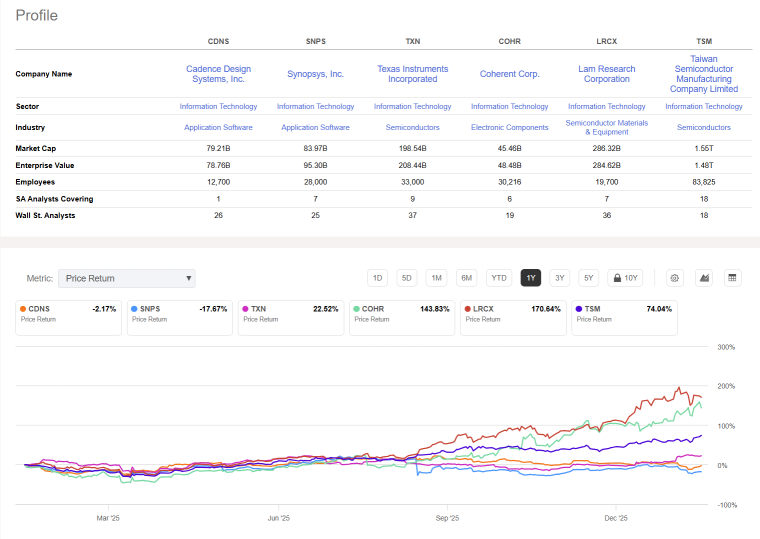Click CDNS Application Software industry link
Screen dimensions: 760x539
(219, 127)
